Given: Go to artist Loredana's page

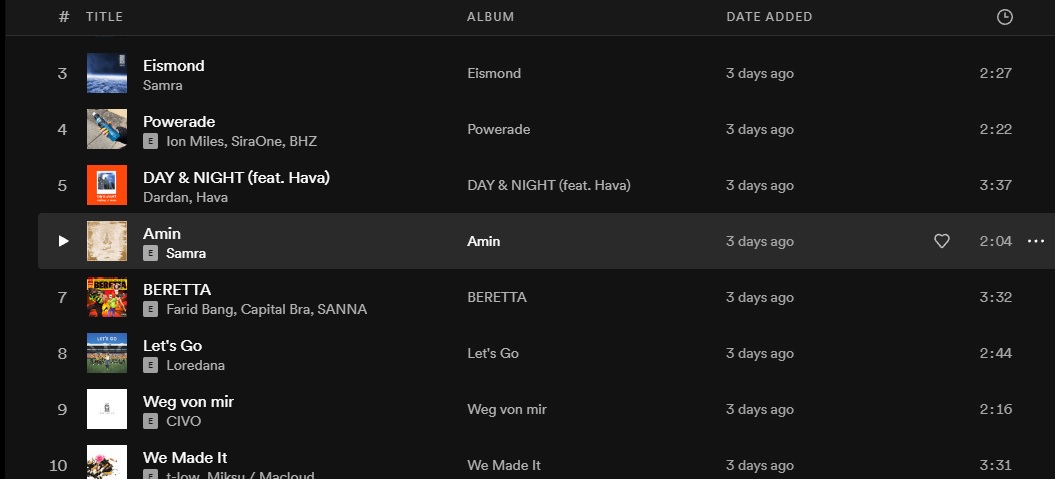Looking at the screenshot, I should point(195,366).
